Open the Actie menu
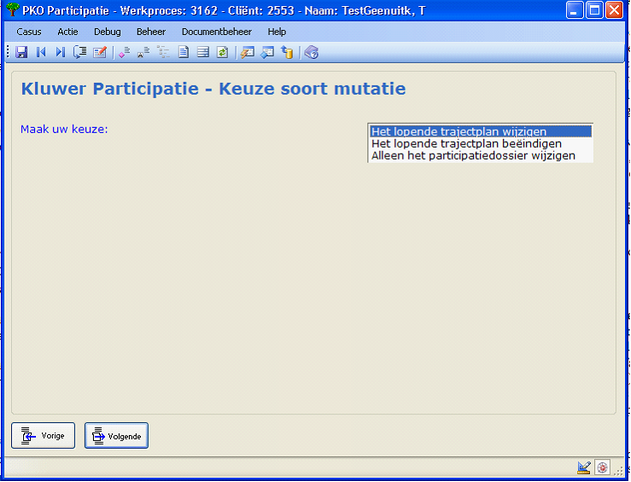 (68, 32)
